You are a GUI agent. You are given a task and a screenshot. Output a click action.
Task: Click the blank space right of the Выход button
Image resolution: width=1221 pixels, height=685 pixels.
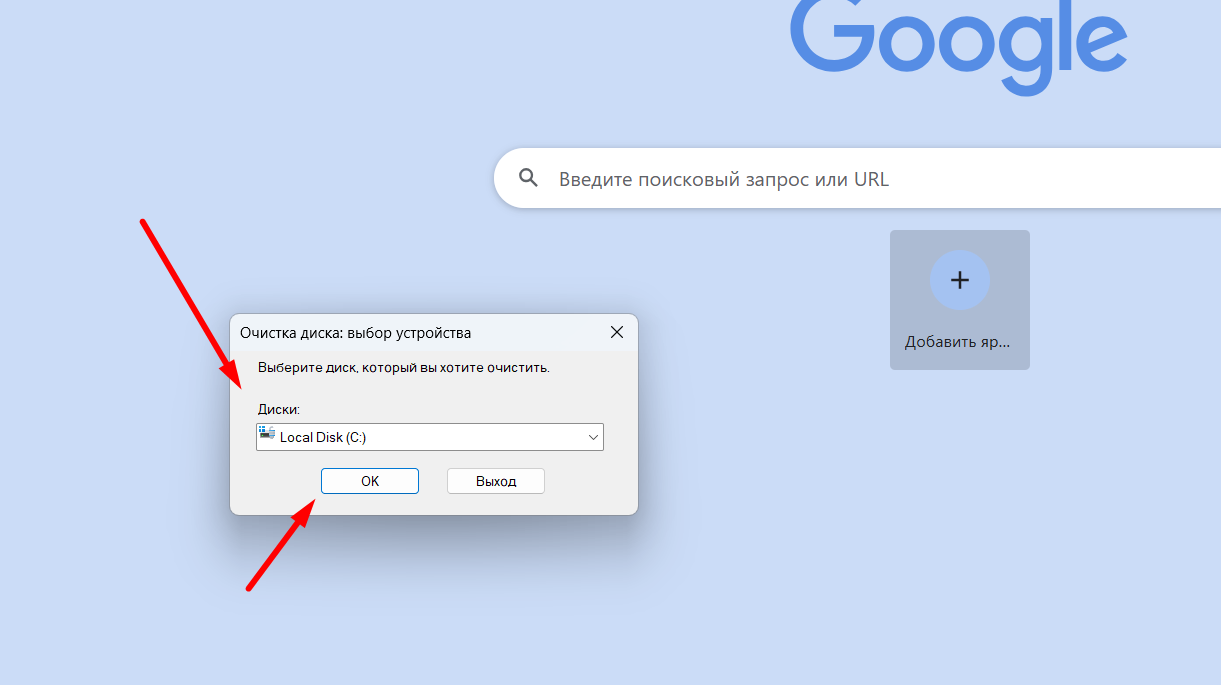click(x=590, y=481)
